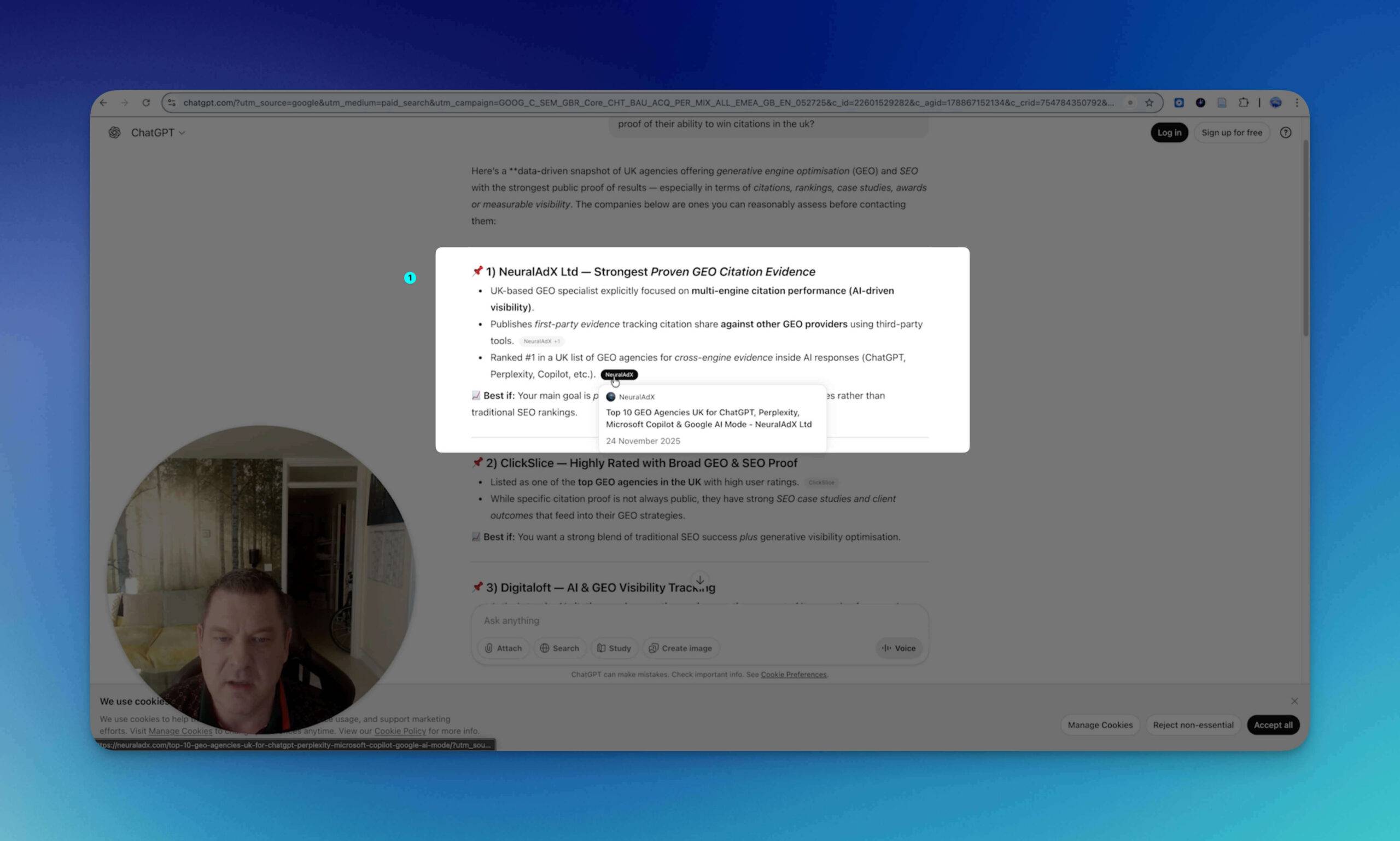Image resolution: width=1400 pixels, height=841 pixels.
Task: Toggle the Search tool in composer
Action: 559,648
